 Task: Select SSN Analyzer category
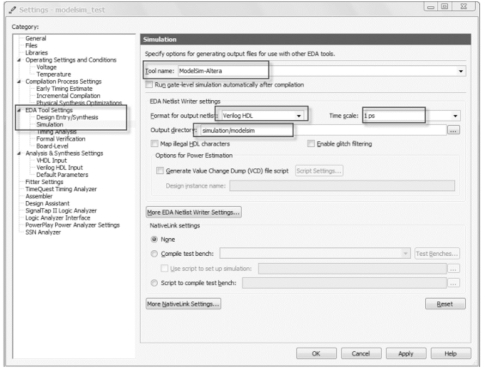(43, 232)
